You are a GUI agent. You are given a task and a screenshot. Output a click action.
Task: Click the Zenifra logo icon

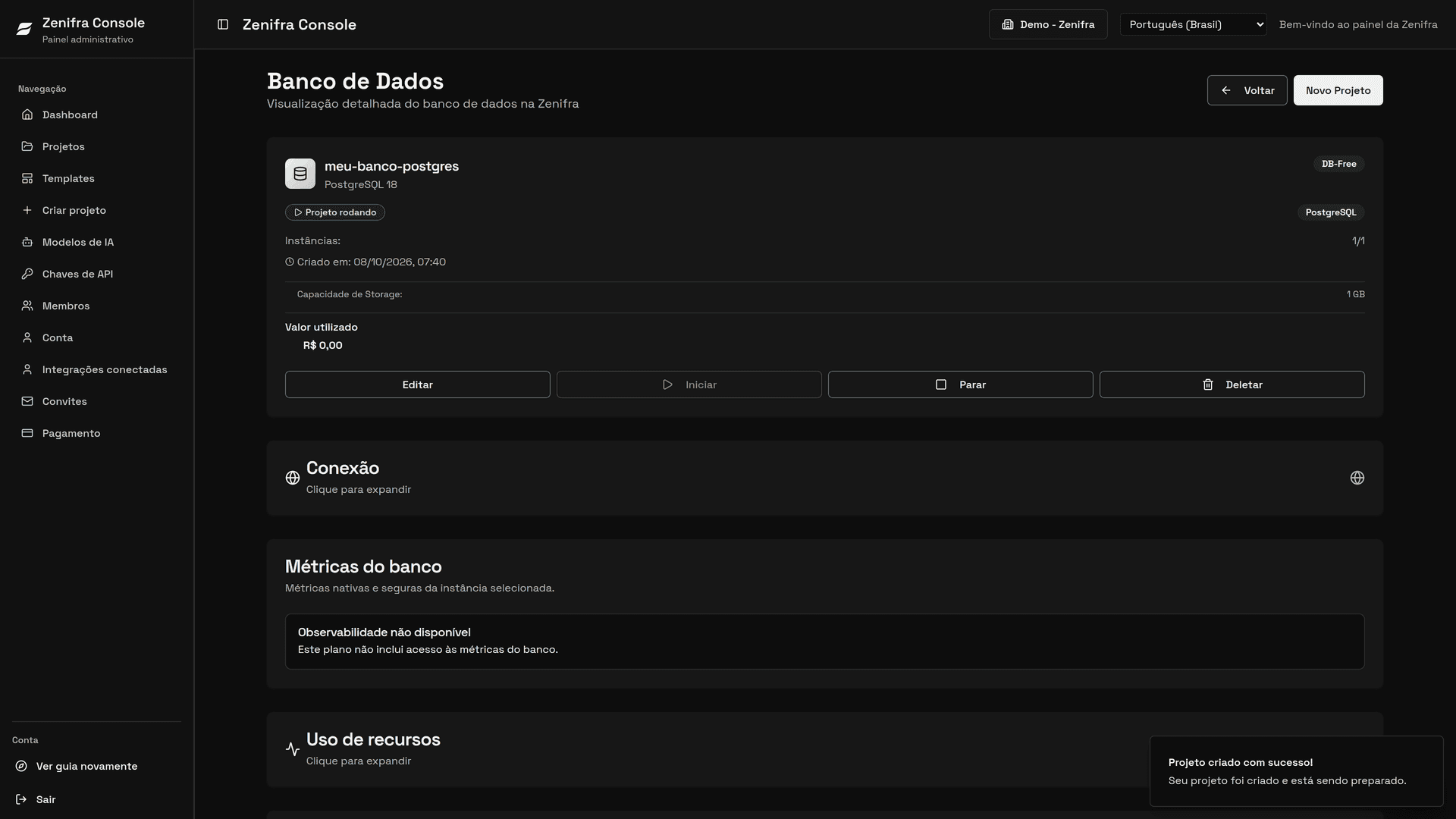(x=24, y=29)
